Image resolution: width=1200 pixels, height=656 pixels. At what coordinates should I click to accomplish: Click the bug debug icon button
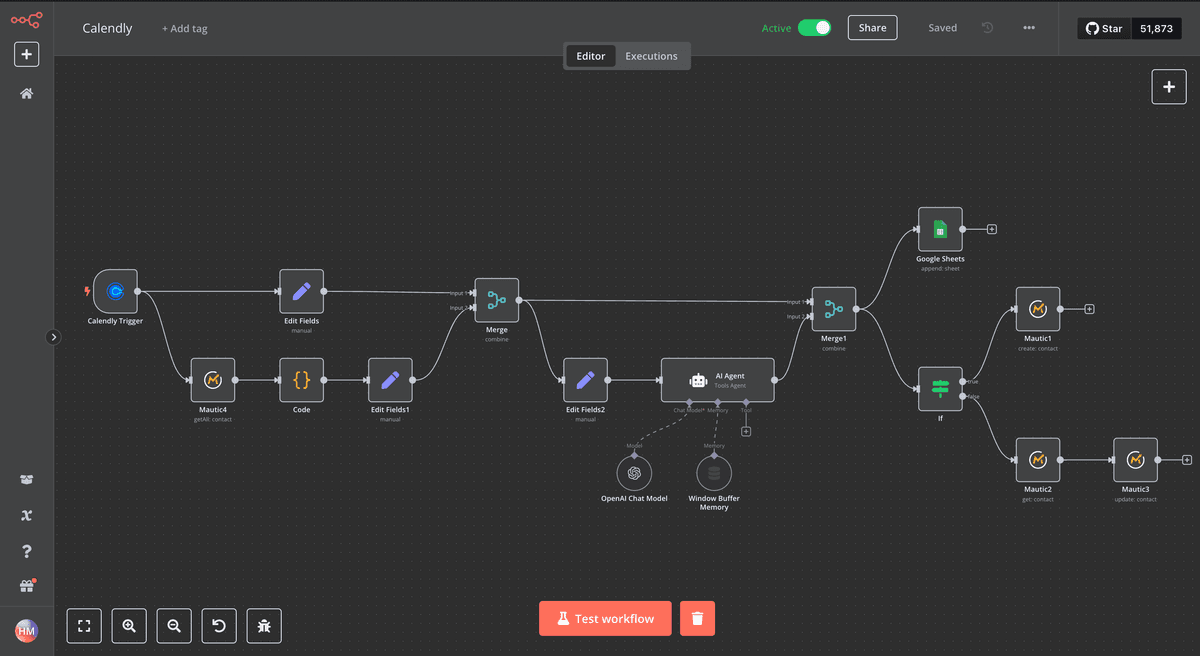pyautogui.click(x=264, y=626)
